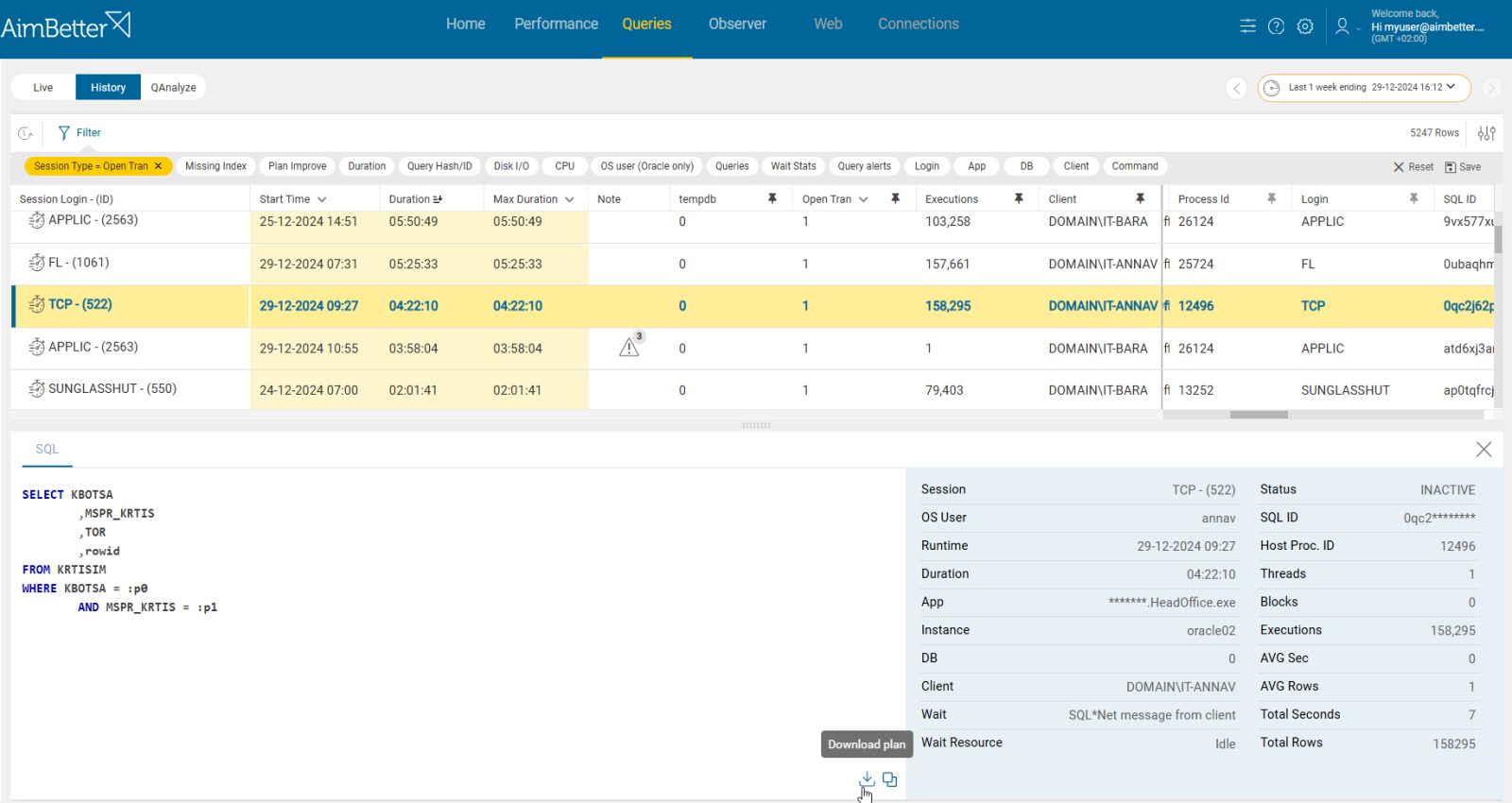
Task: Open the Max Duration column dropdown
Action: tap(570, 199)
